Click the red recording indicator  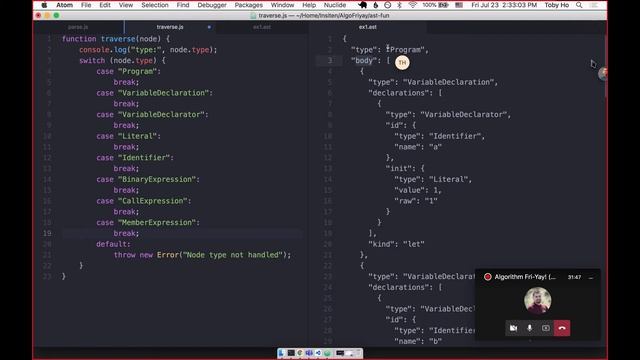coord(487,277)
